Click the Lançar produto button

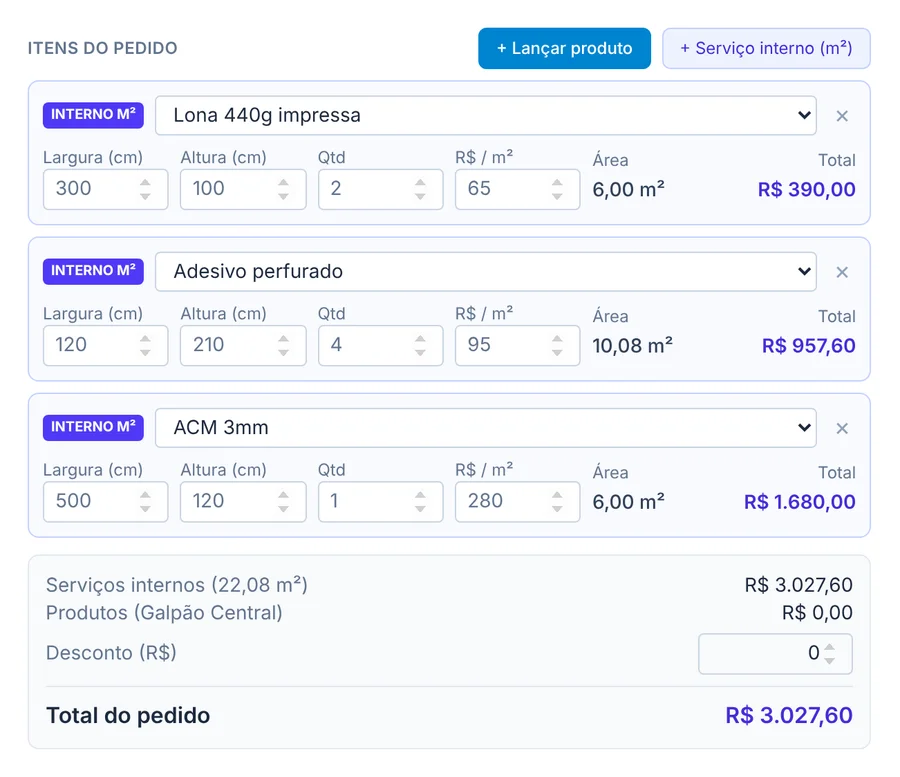click(564, 48)
